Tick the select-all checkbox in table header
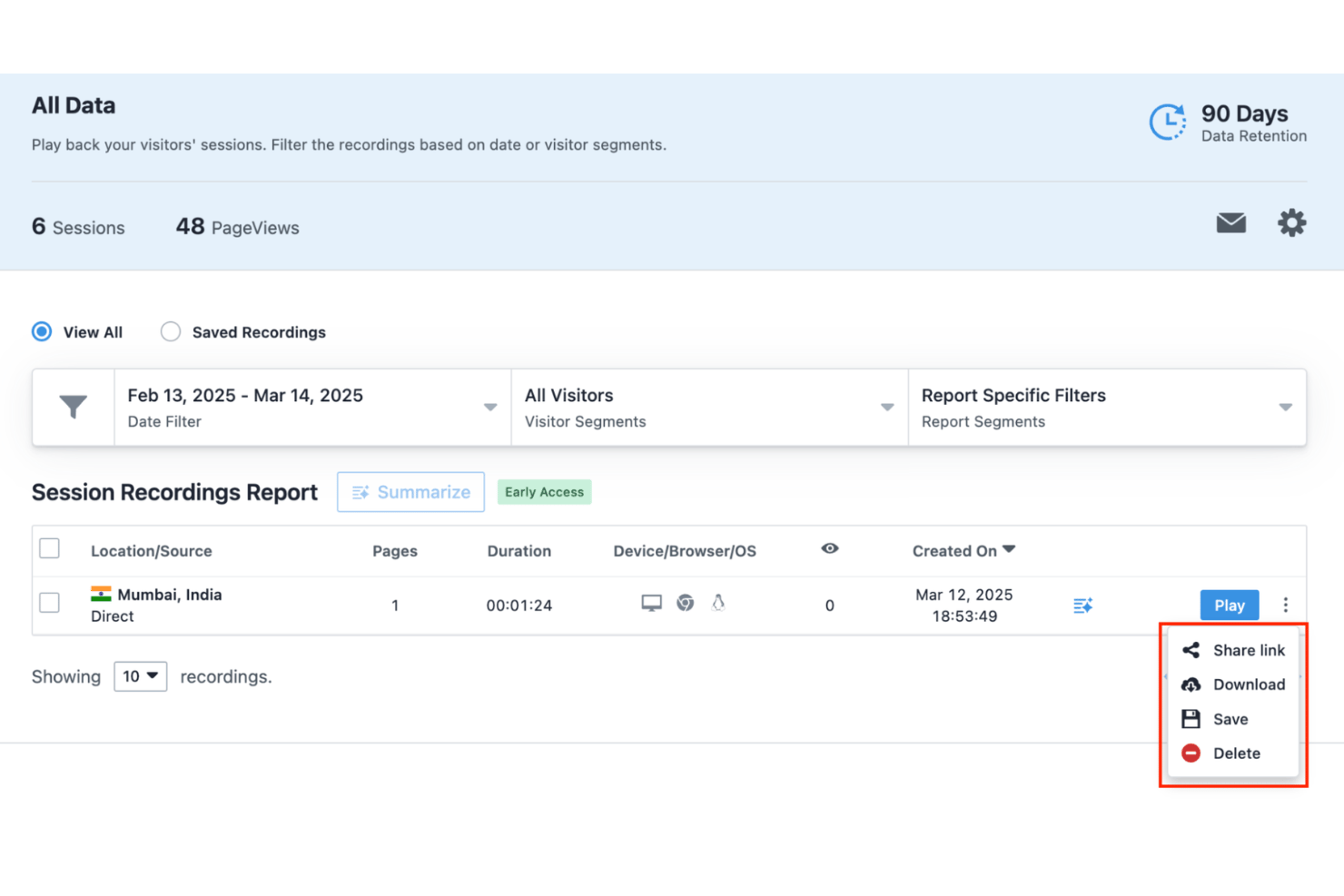 50,548
